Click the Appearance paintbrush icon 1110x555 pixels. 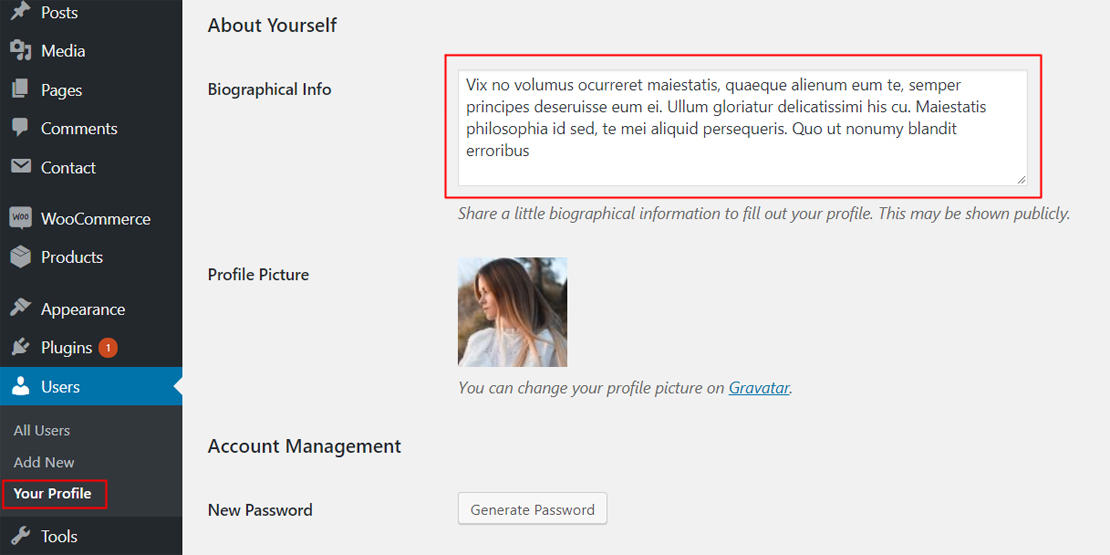click(20, 309)
